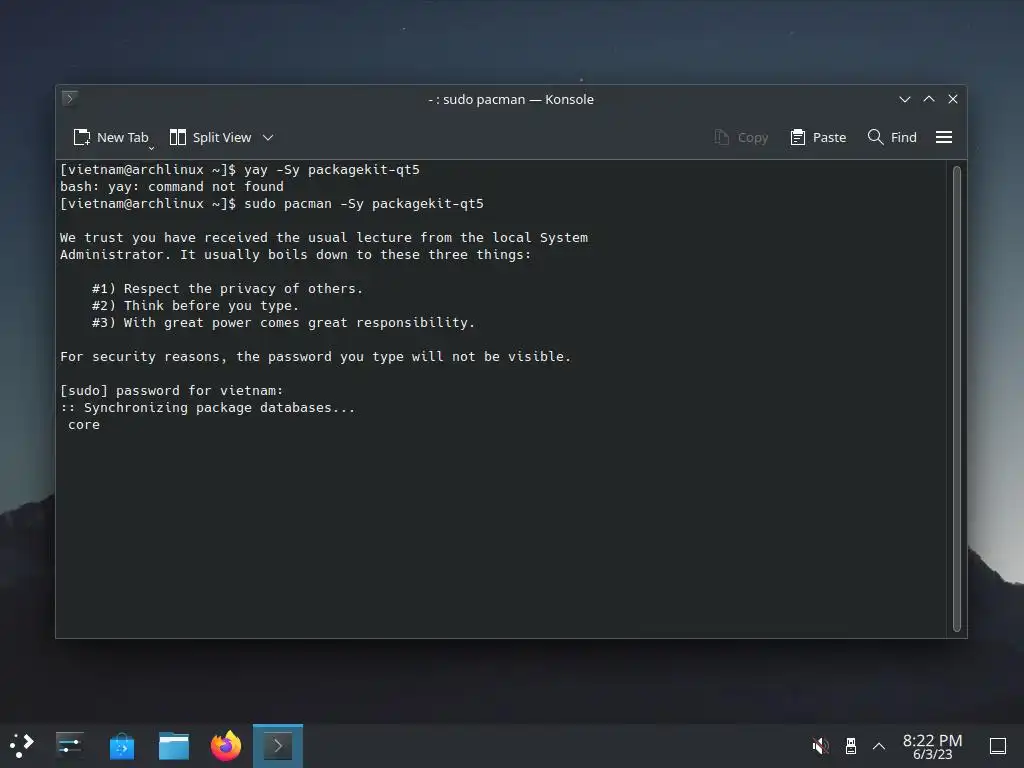Image resolution: width=1024 pixels, height=768 pixels.
Task: Close the Konsole window
Action: tap(953, 99)
